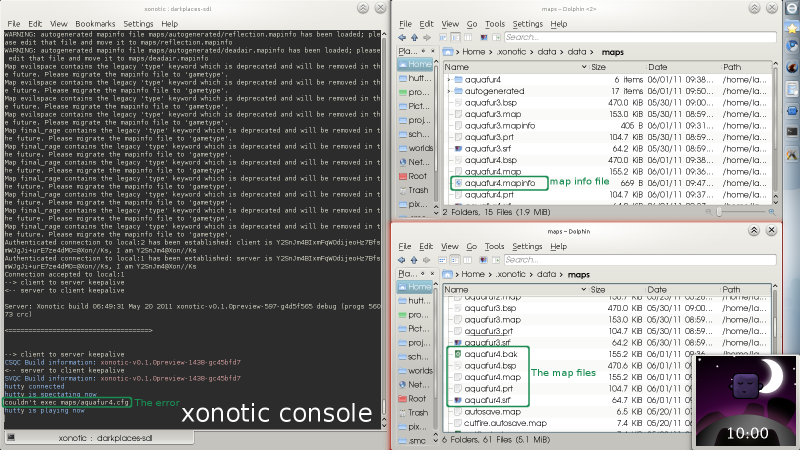Close Places panel in Dolphin <2> window
This screenshot has height=450, width=800.
point(433,51)
